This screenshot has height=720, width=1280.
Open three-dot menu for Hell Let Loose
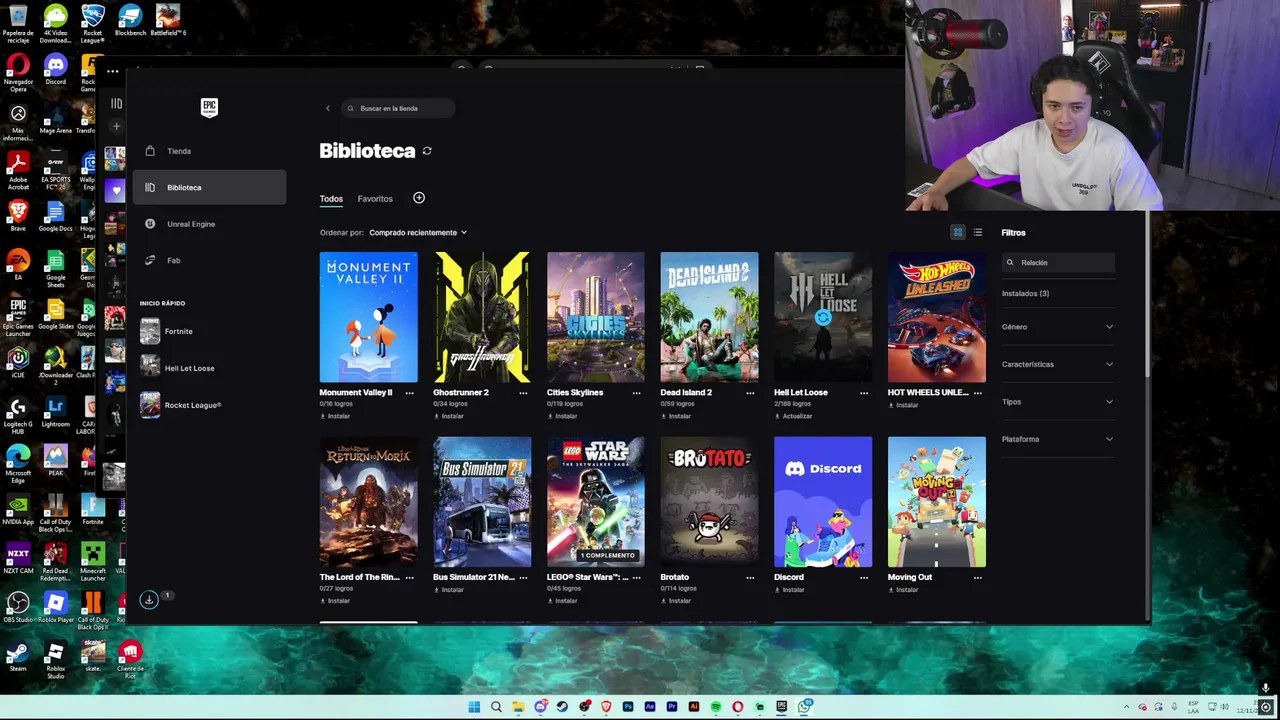coord(864,393)
